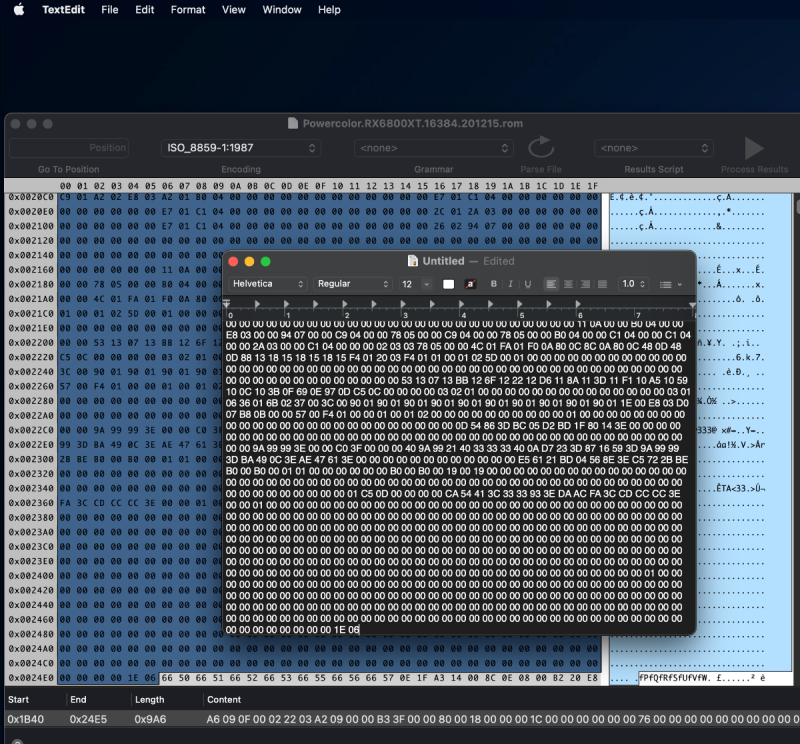Viewport: 800px width, 744px height.
Task: Click the Content column header
Action: (x=224, y=699)
